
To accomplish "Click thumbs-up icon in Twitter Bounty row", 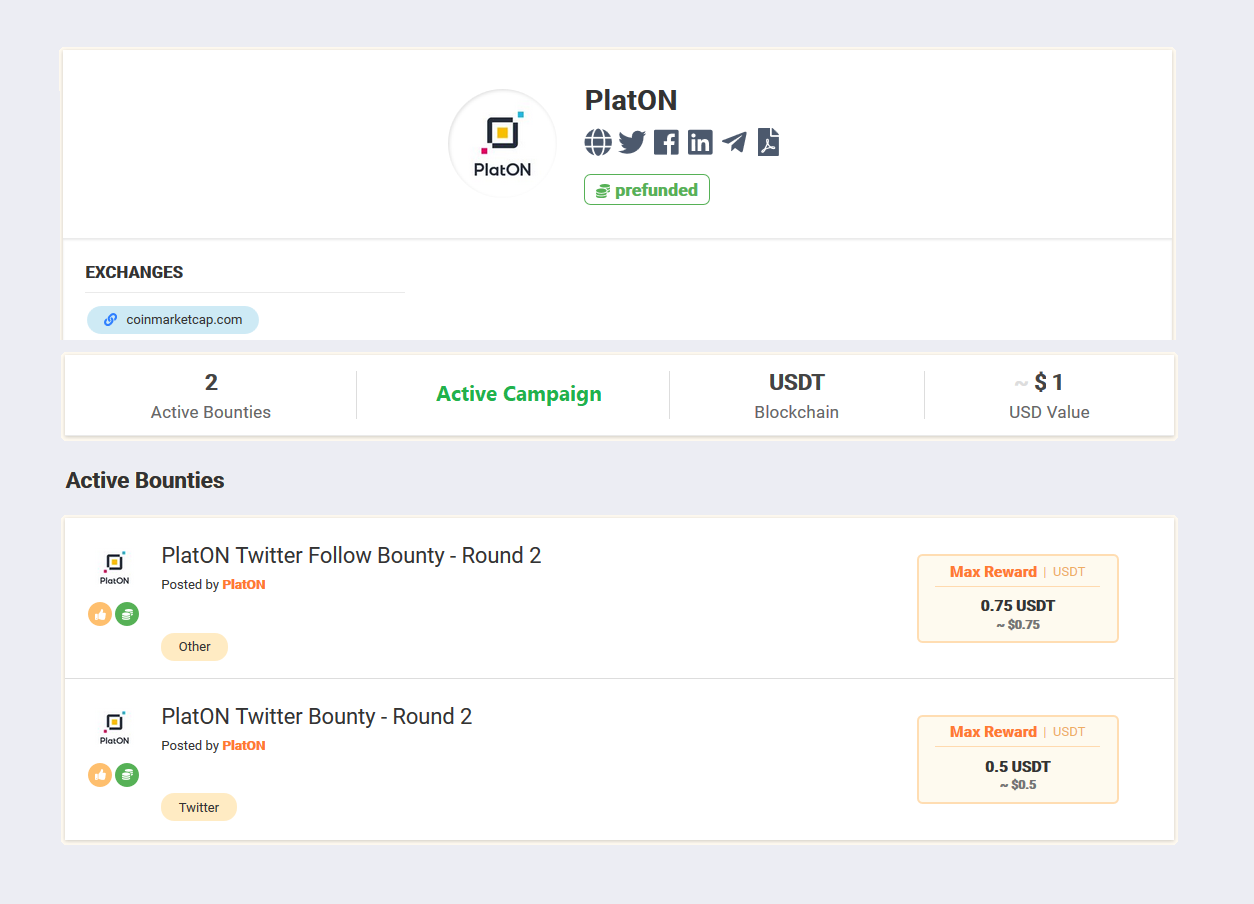I will click(100, 775).
